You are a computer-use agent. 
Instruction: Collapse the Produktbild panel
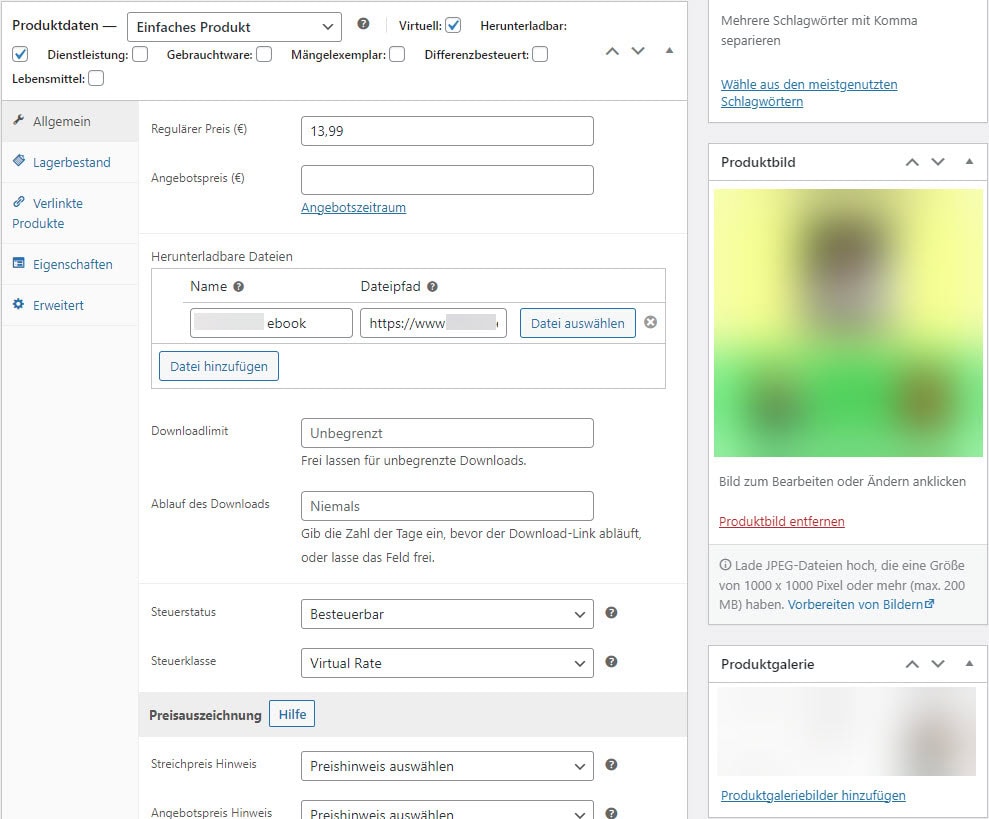tap(969, 162)
